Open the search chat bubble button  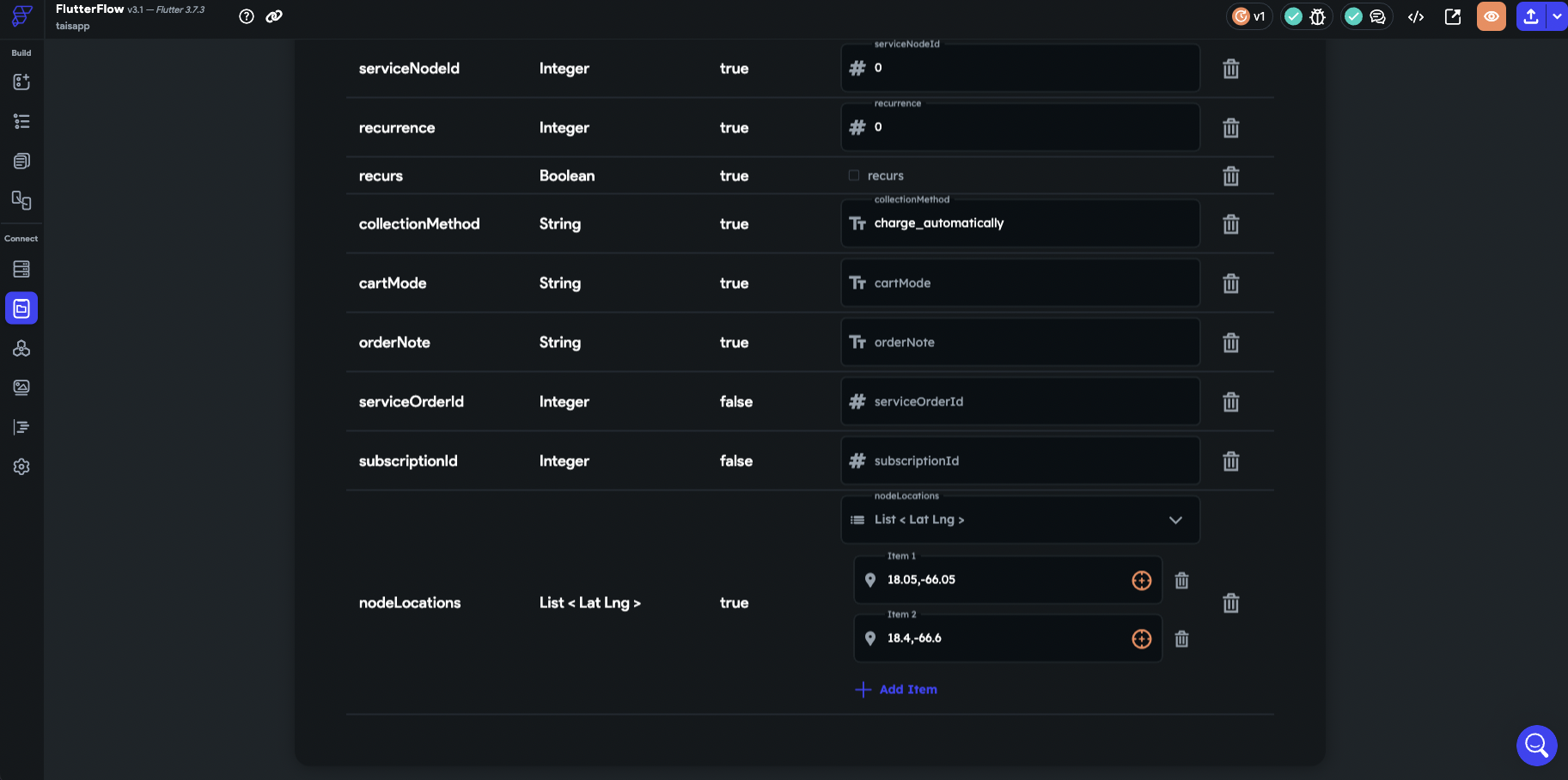1537,745
